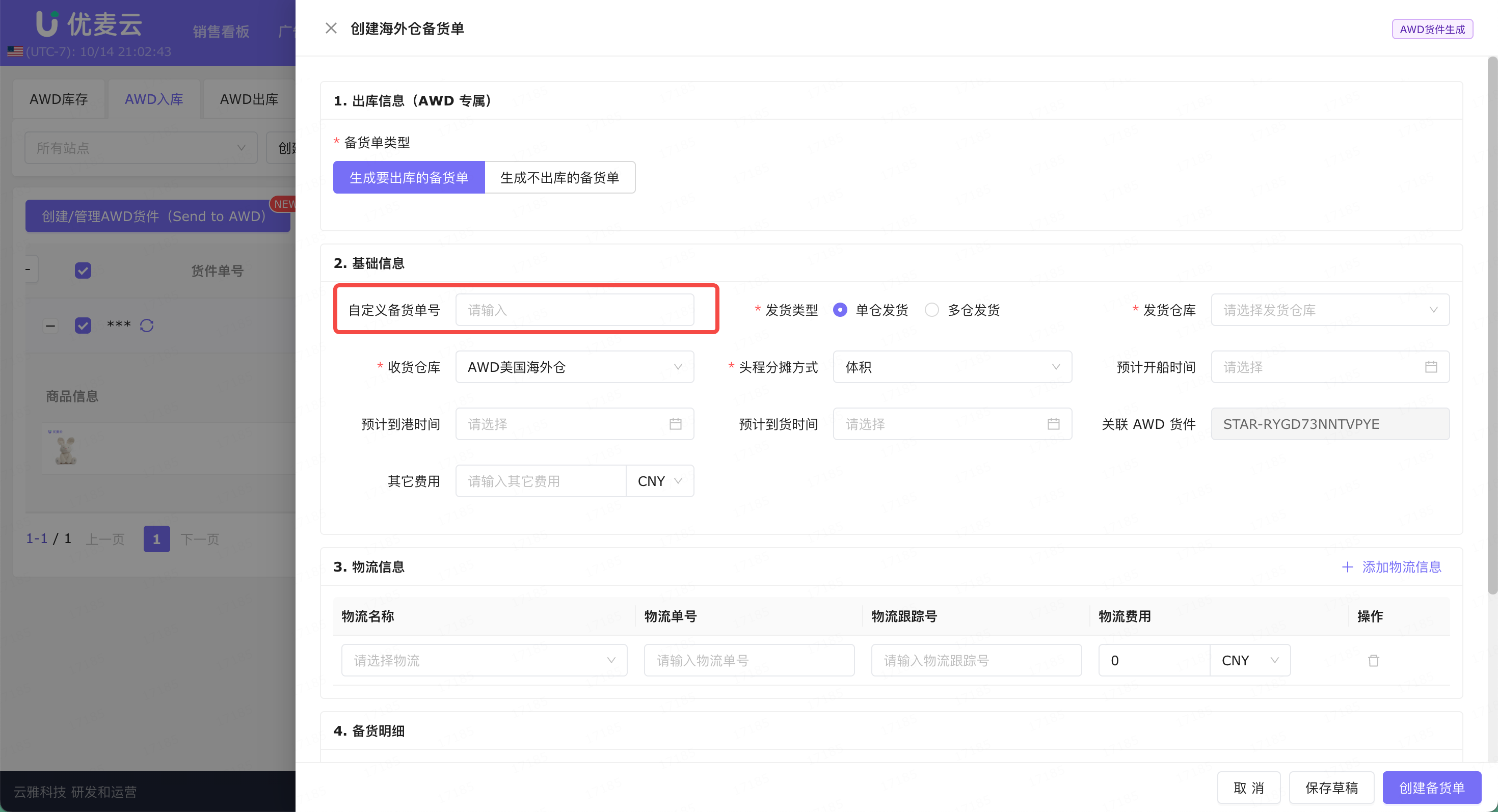The height and width of the screenshot is (812, 1498).
Task: Click 保存草稿 button
Action: point(1332,788)
